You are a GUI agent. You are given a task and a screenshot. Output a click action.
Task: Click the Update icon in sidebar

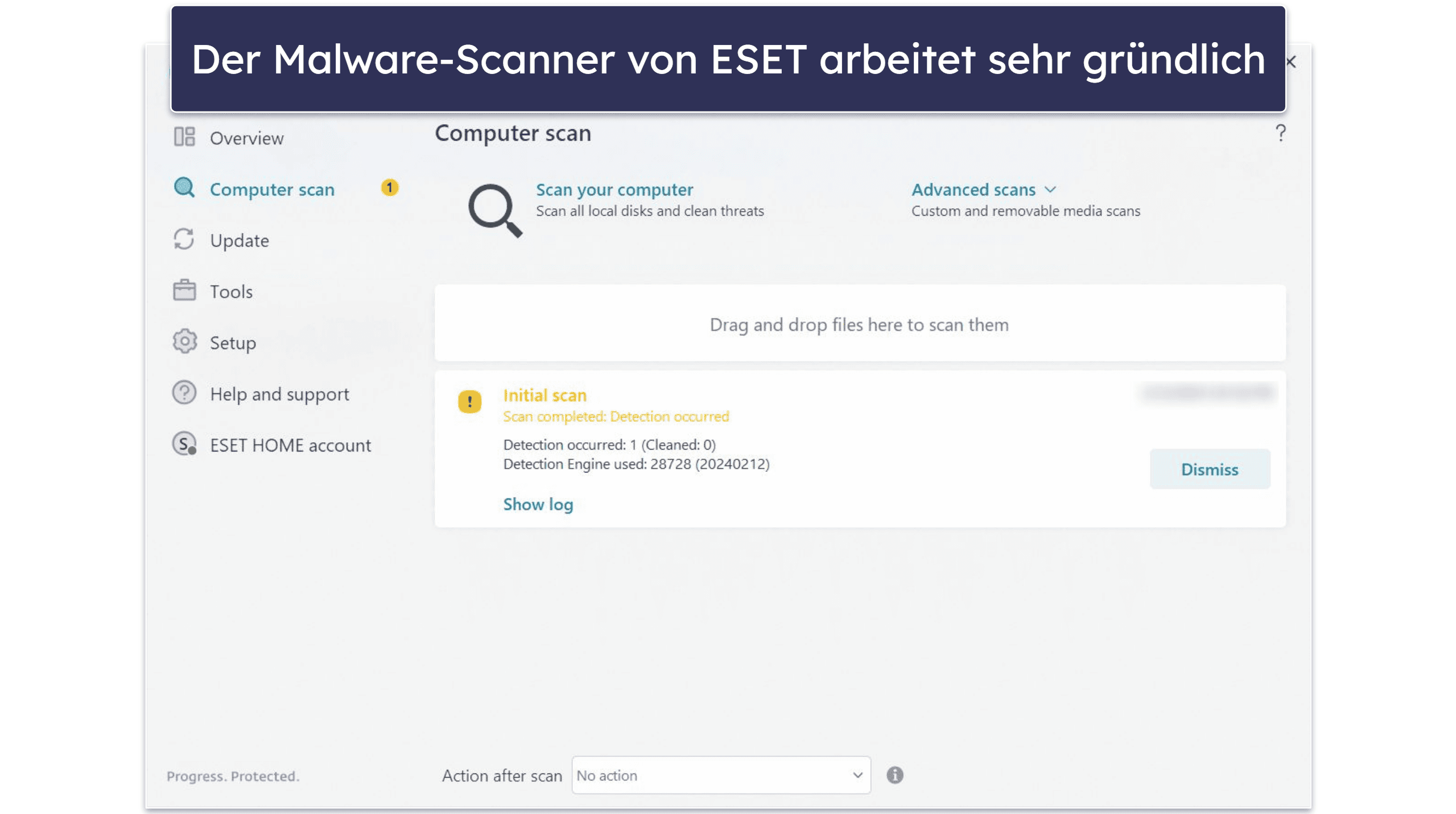(x=186, y=240)
